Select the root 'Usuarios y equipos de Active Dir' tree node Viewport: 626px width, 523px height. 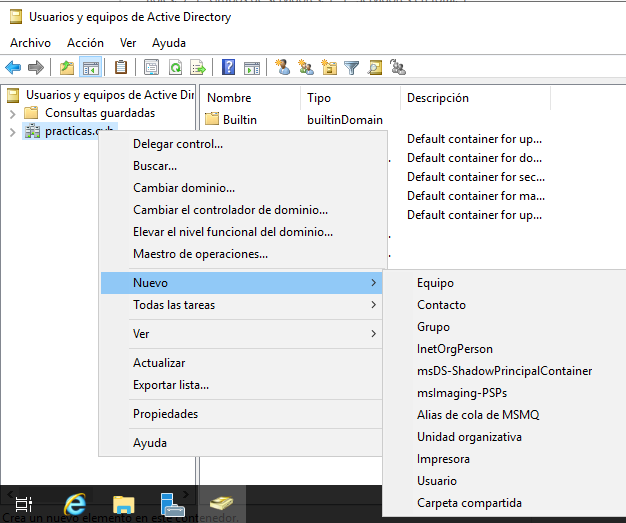pyautogui.click(x=110, y=95)
